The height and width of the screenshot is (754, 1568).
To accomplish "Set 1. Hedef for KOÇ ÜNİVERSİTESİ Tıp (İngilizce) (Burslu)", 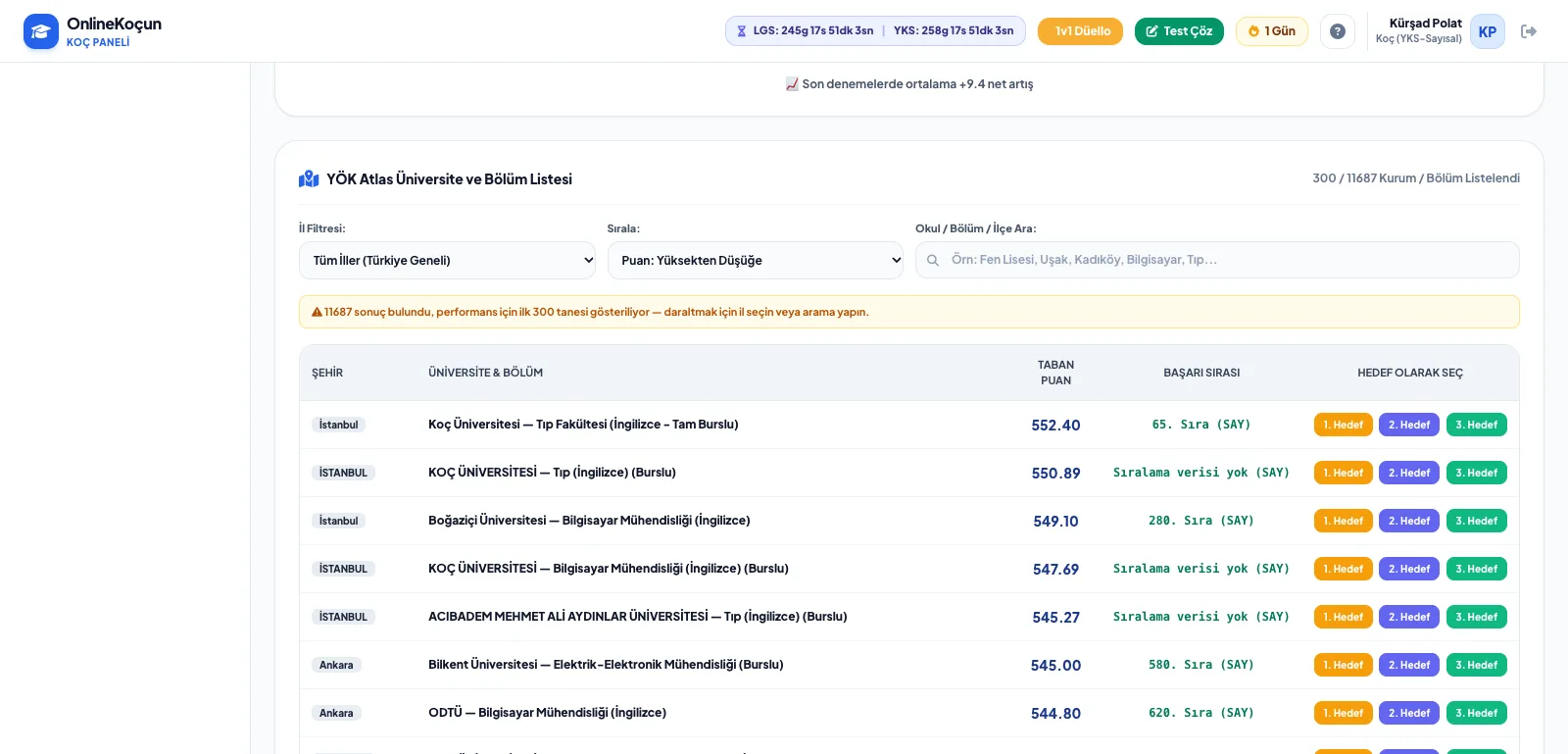I will tap(1344, 473).
